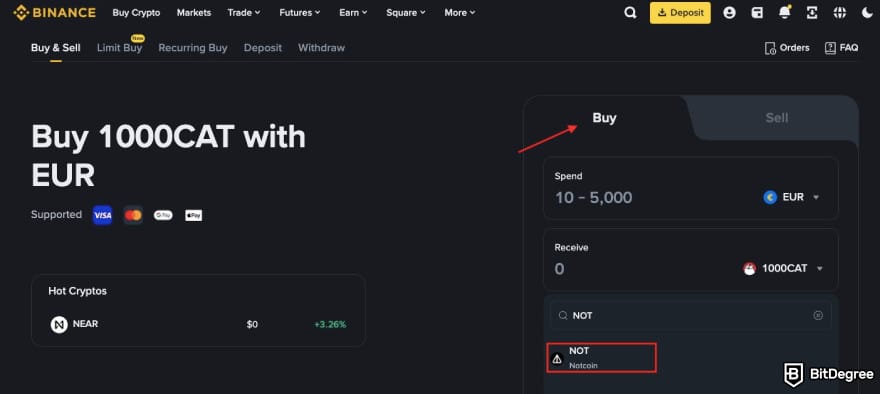
Task: Expand the Square menu
Action: pyautogui.click(x=406, y=12)
